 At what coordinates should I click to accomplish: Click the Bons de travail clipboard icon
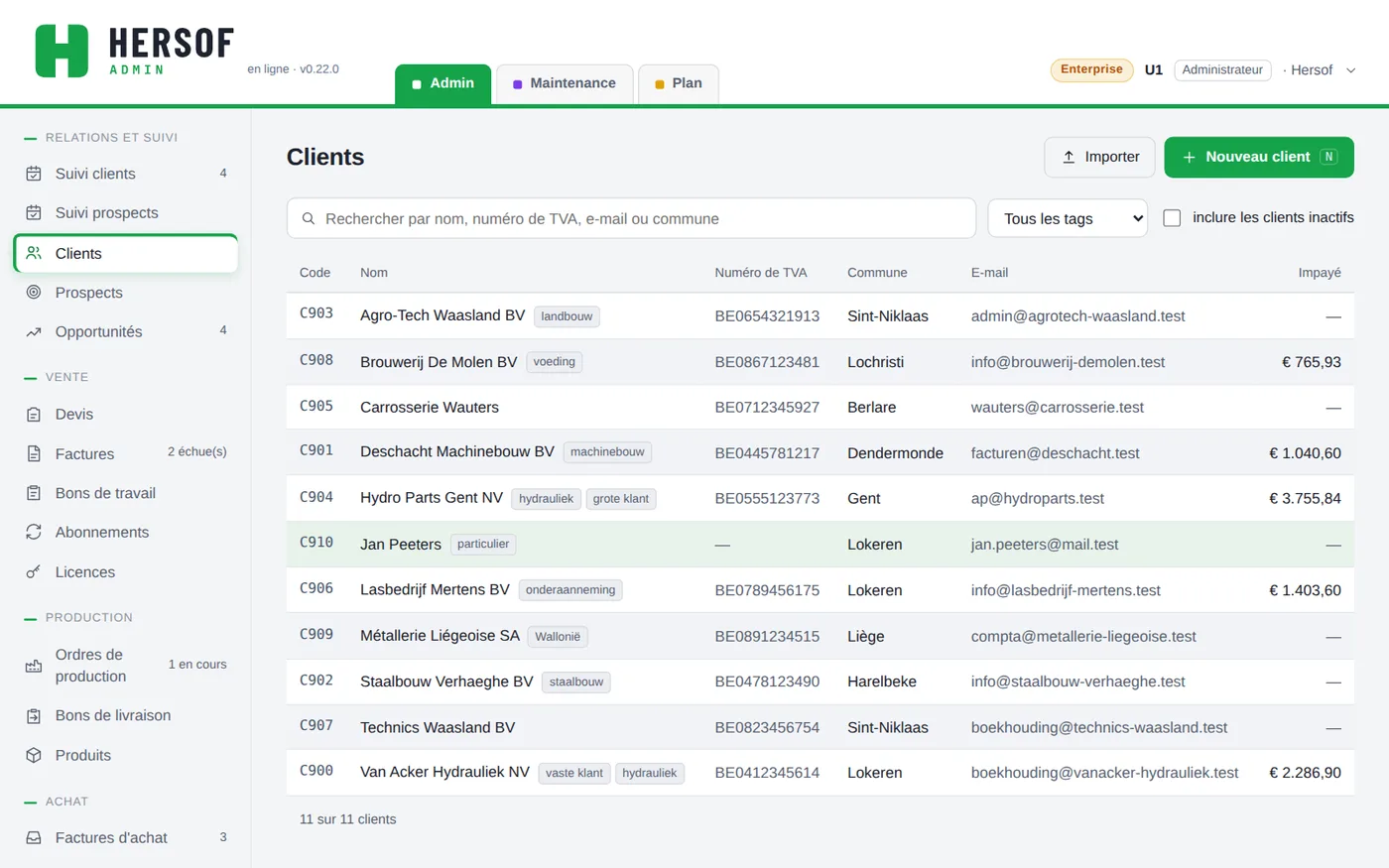point(34,493)
